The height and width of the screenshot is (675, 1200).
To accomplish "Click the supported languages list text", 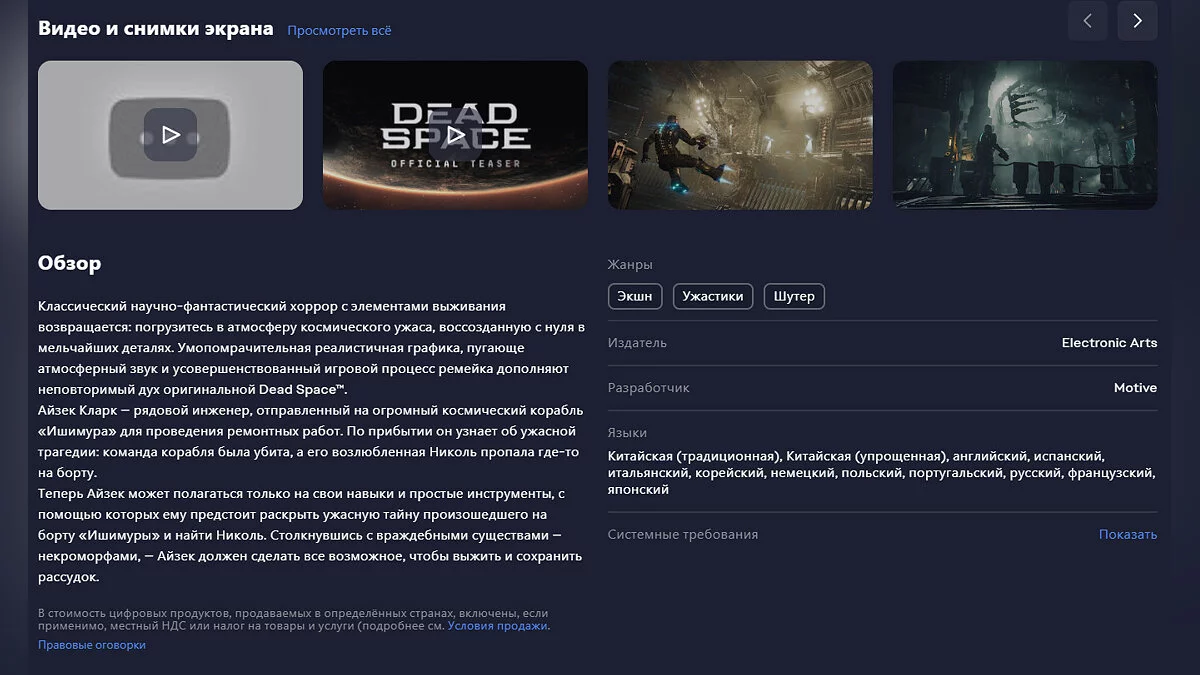I will [x=881, y=472].
